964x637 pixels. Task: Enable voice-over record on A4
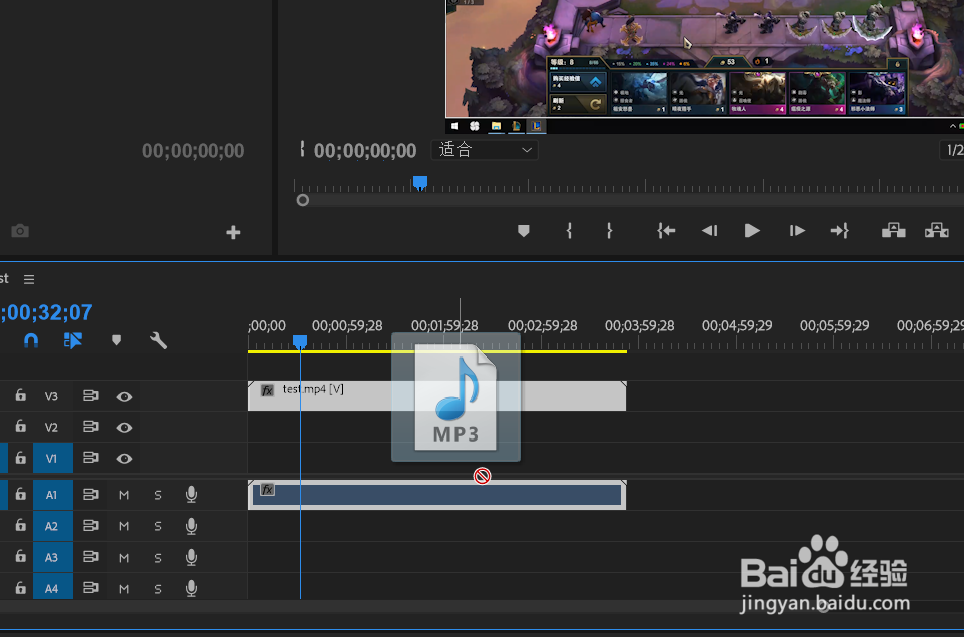coord(191,588)
